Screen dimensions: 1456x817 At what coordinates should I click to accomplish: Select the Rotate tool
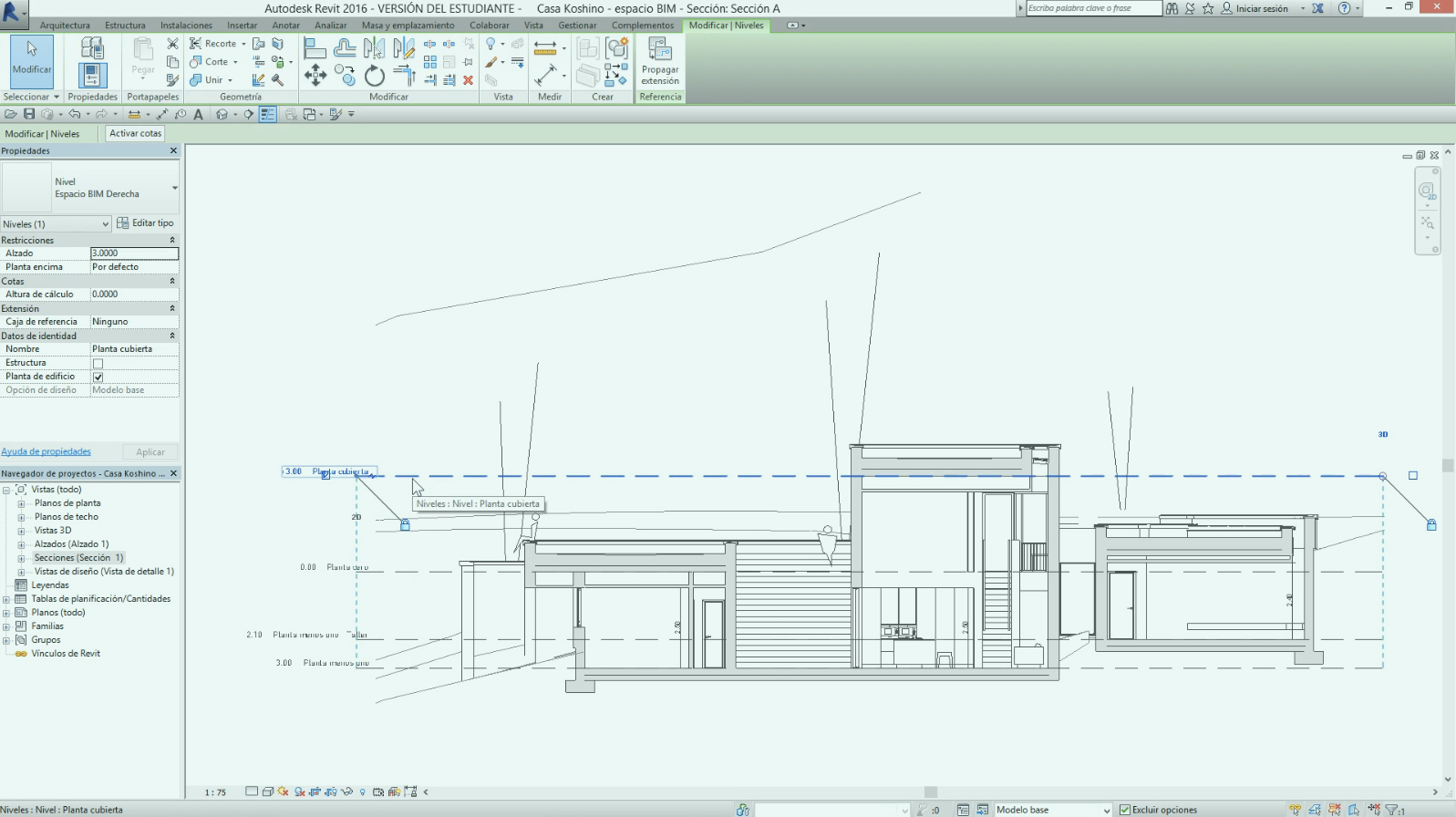pyautogui.click(x=375, y=77)
